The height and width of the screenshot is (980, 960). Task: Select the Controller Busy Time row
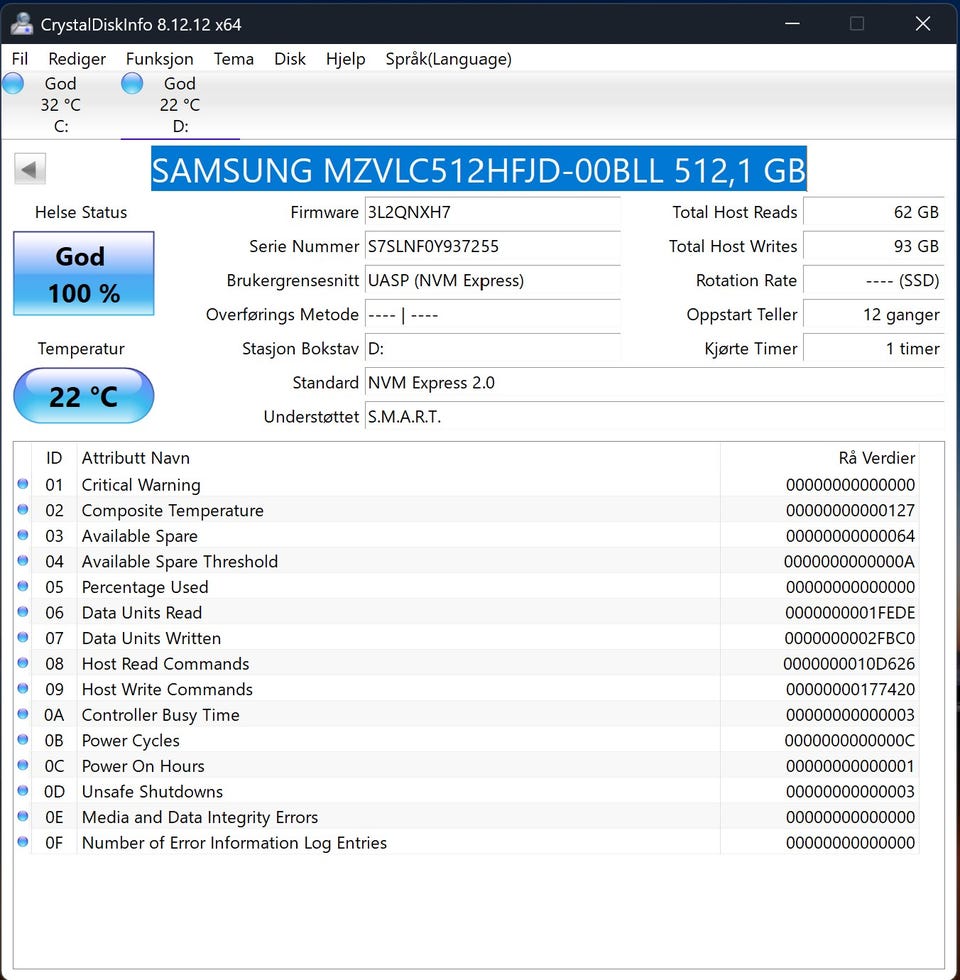coord(466,715)
